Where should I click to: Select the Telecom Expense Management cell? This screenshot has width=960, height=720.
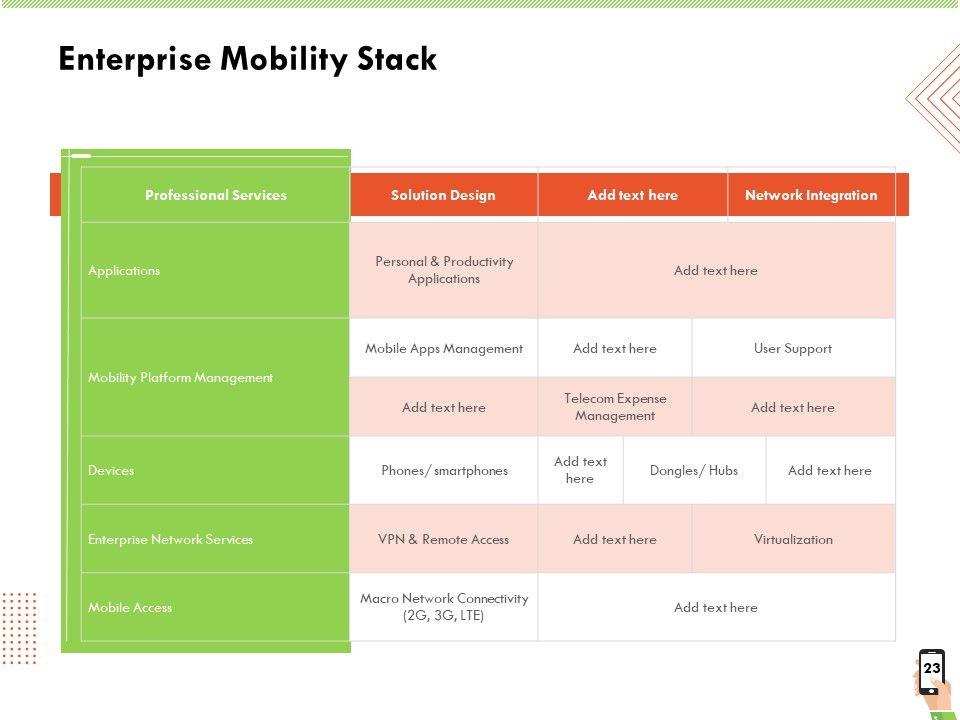615,407
